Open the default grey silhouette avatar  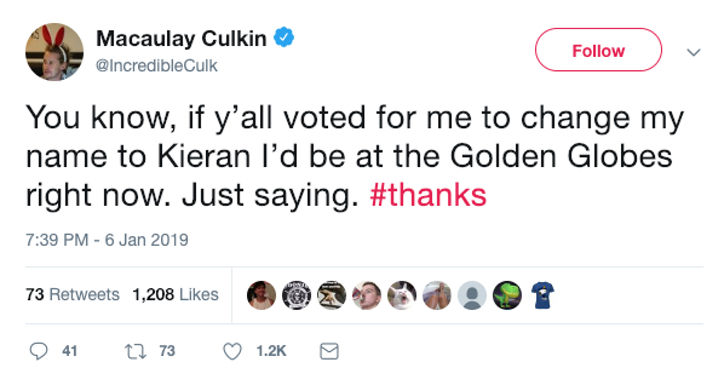point(472,295)
